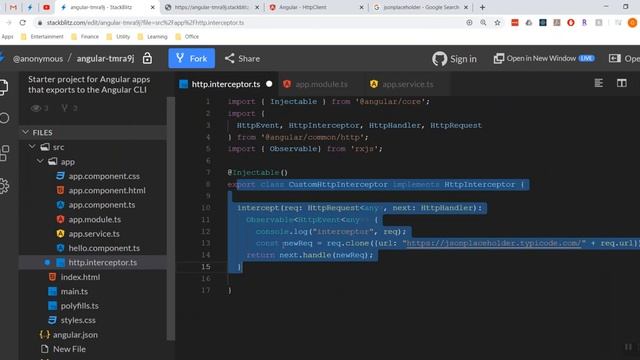Click line number 15 in the editor
The width and height of the screenshot is (640, 360).
pos(206,267)
